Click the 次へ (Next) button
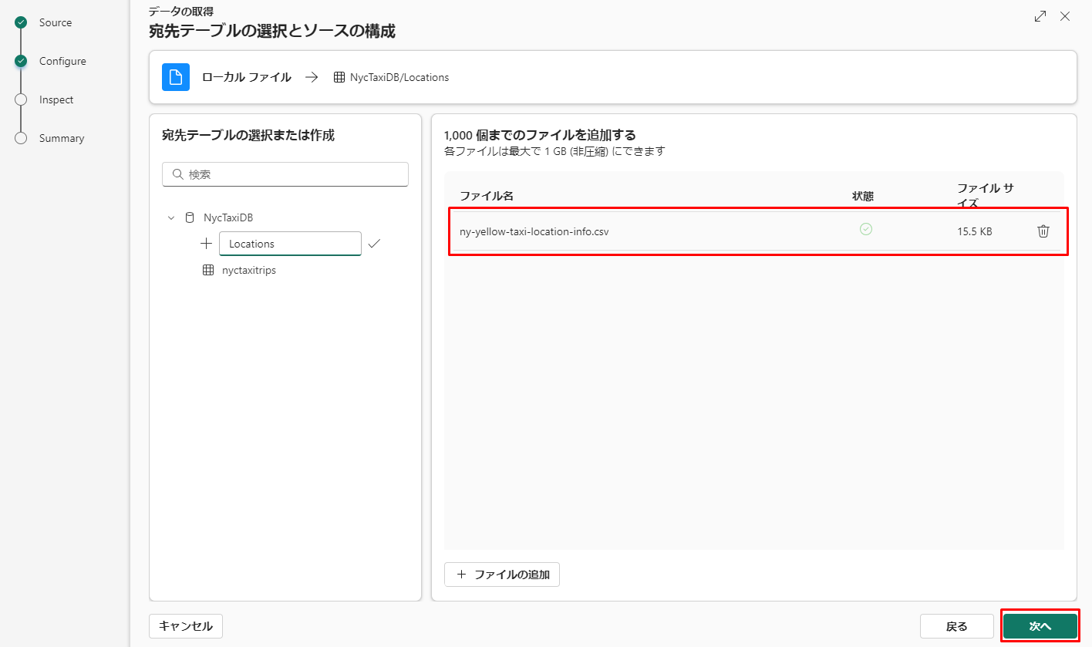Screen dimensions: 1092x647 coord(1040,626)
